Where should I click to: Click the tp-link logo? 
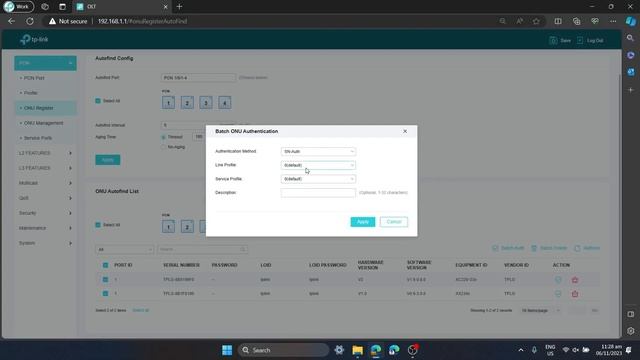point(34,40)
